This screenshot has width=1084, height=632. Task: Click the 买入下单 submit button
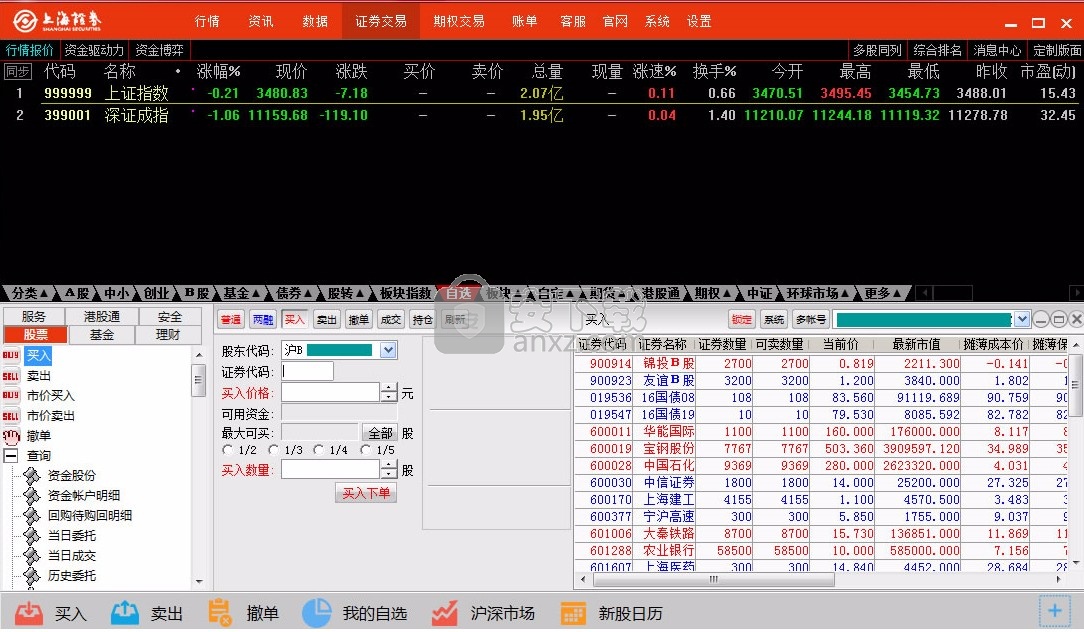click(366, 493)
